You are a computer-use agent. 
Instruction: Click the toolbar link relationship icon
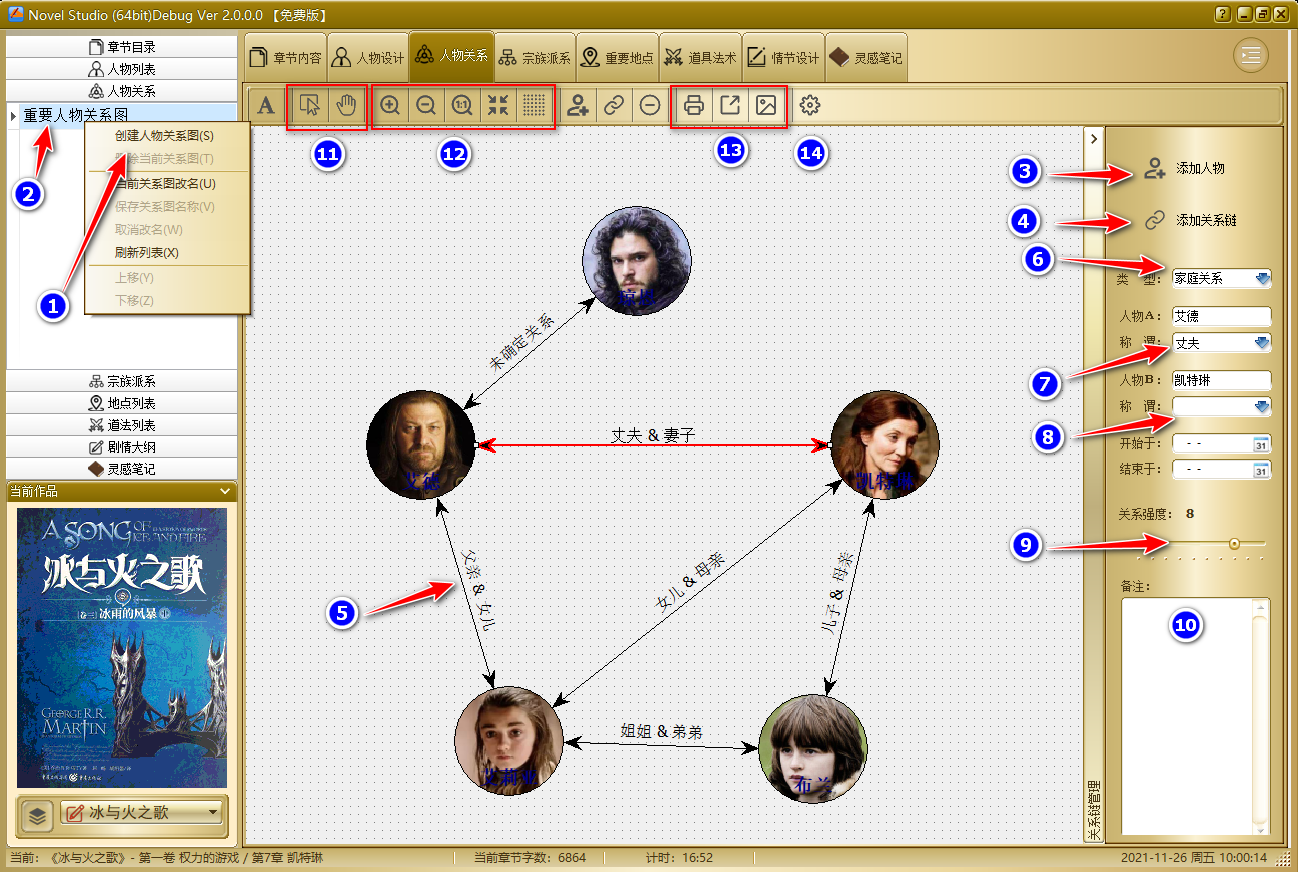pyautogui.click(x=614, y=106)
